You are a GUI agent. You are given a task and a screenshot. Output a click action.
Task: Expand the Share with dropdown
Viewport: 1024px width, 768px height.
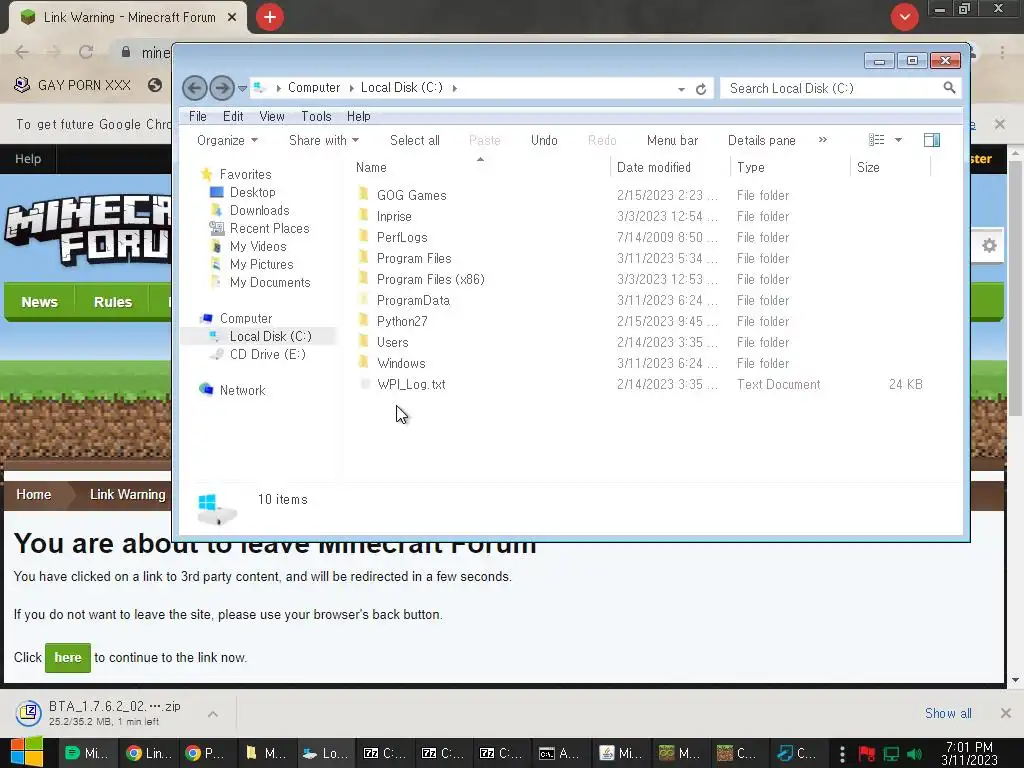pyautogui.click(x=324, y=140)
